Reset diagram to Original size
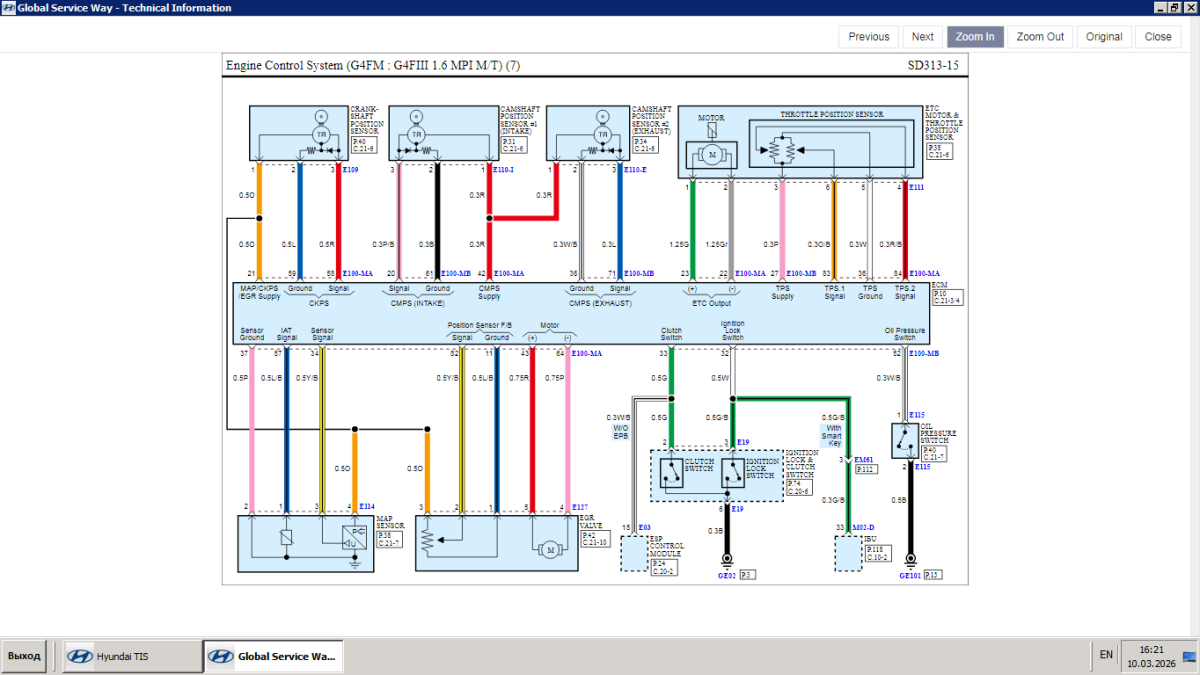 coord(1104,37)
